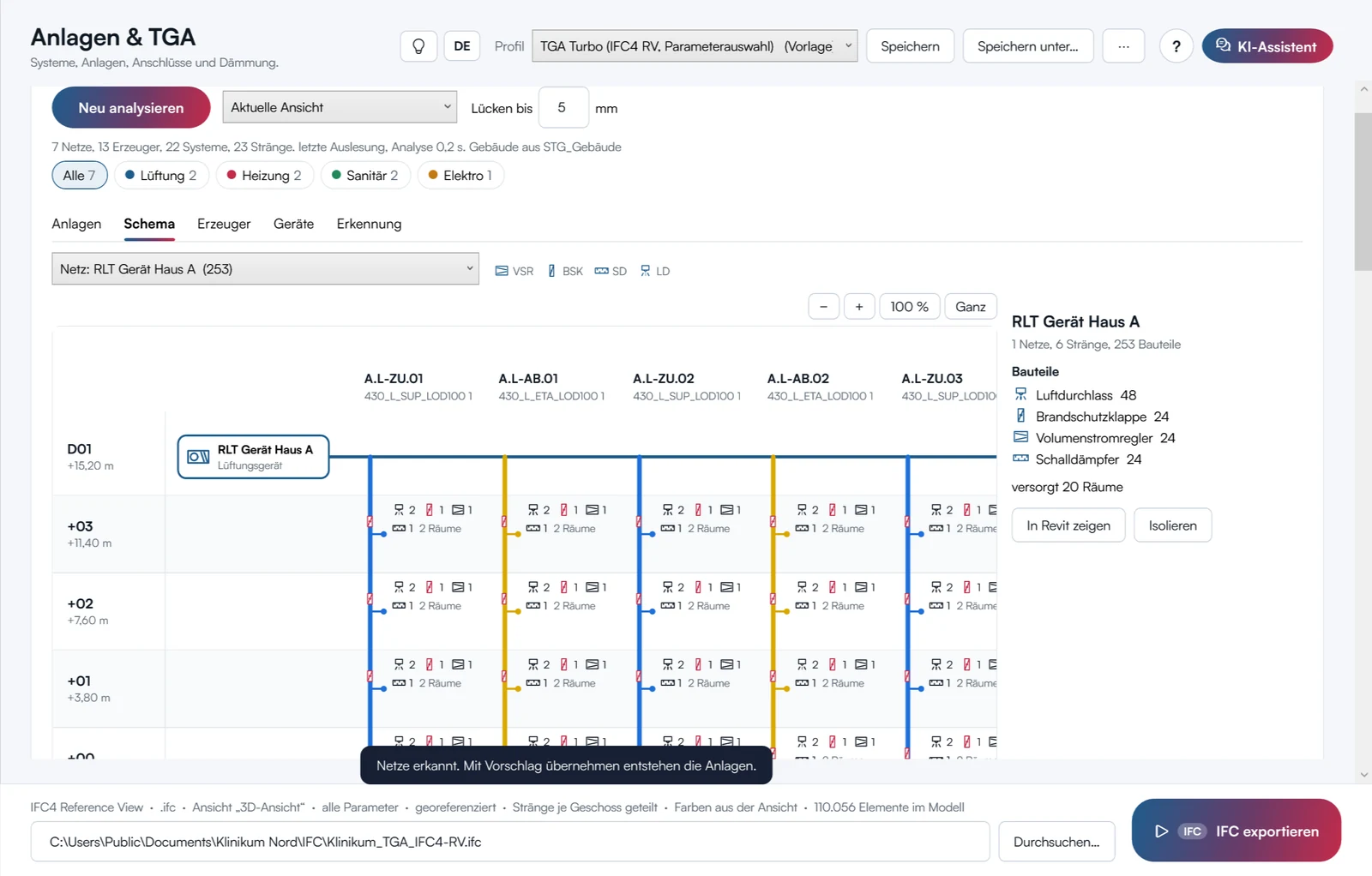Zoom in the schema with plus button
The image size is (1372, 876).
click(859, 307)
